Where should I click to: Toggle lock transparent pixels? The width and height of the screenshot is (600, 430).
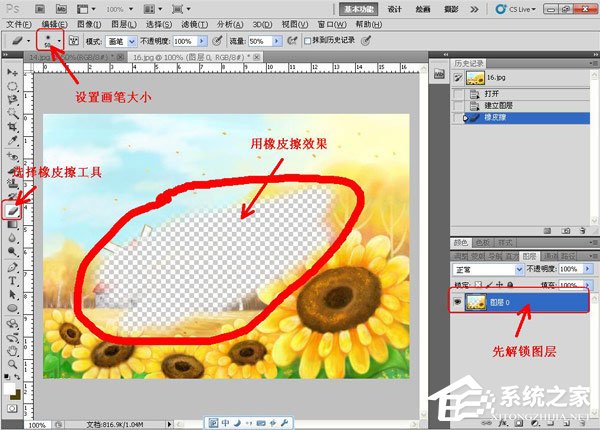click(478, 285)
